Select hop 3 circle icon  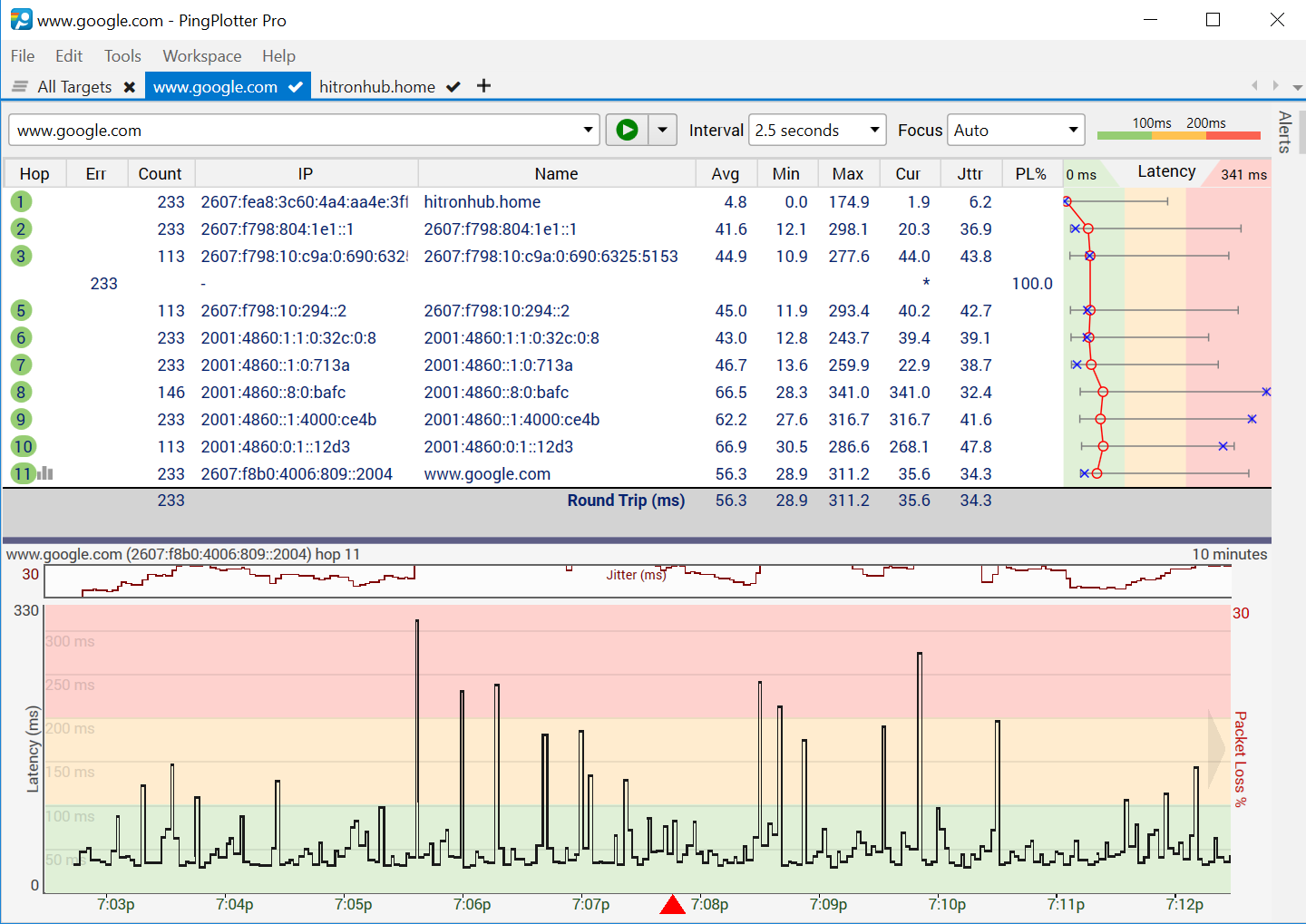(21, 256)
